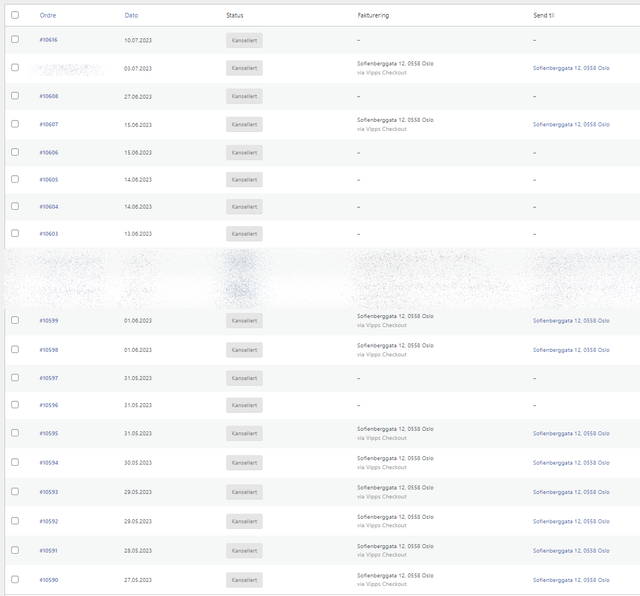This screenshot has height=596, width=640.
Task: Open order #10595
Action: click(49, 434)
